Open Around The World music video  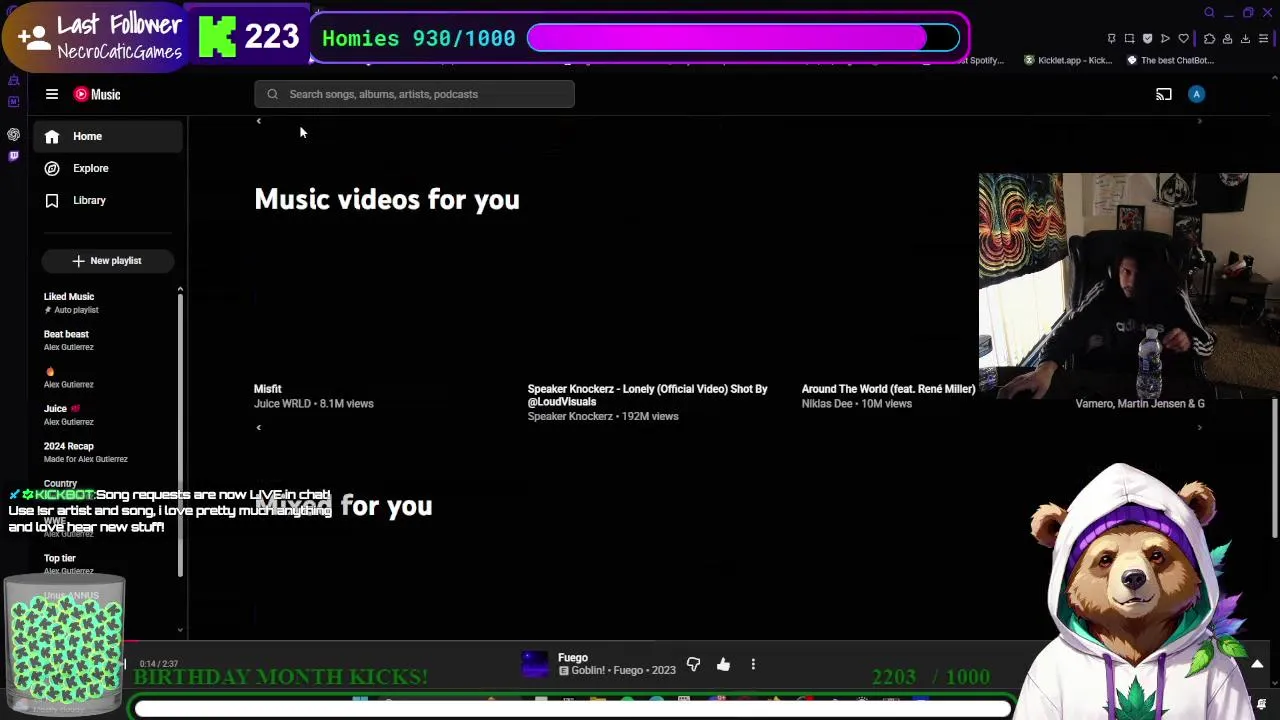coord(888,389)
